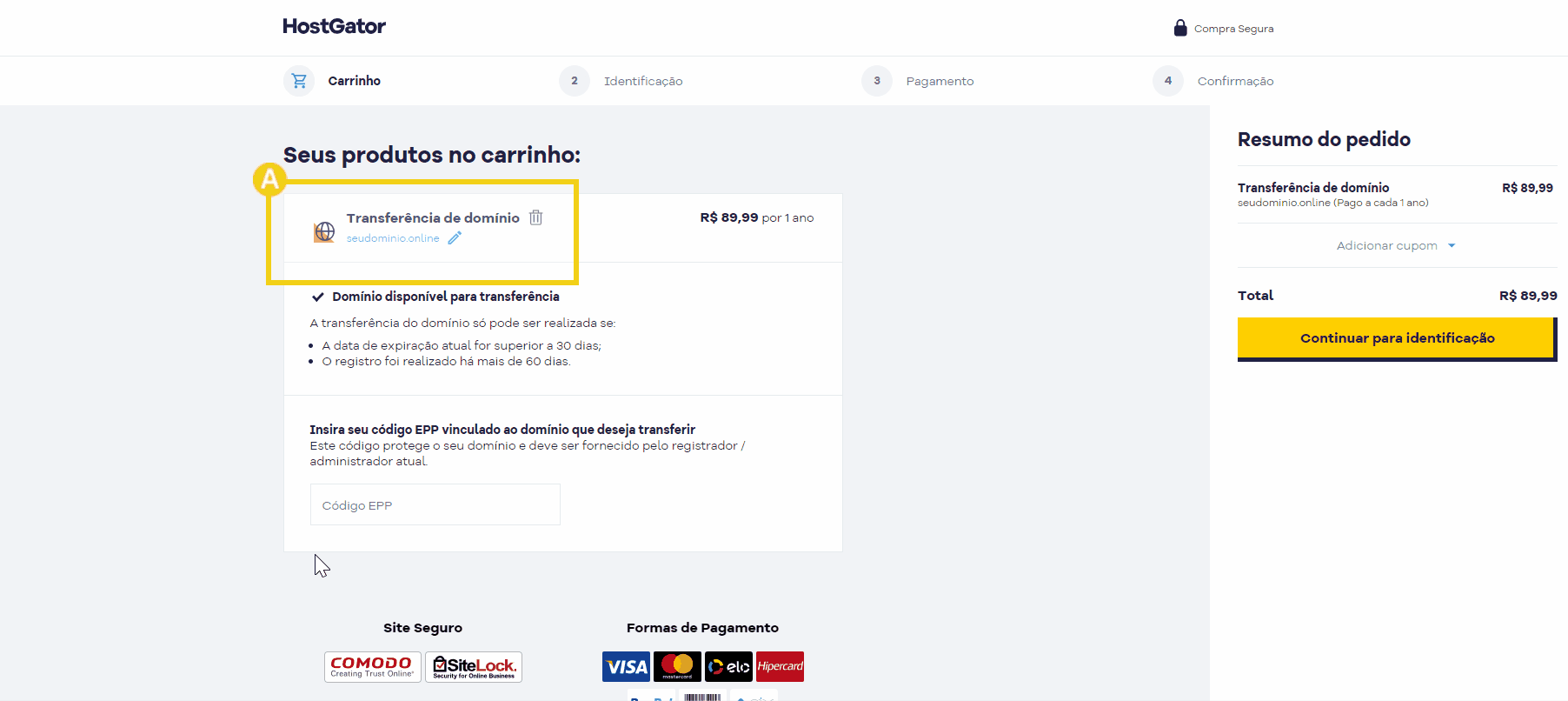The width and height of the screenshot is (1568, 701).
Task: Click Continuar para identificação button
Action: click(x=1397, y=338)
